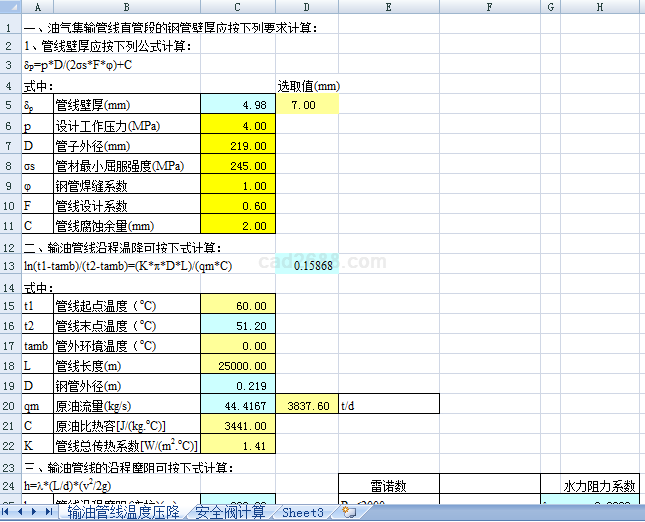Select the 输油管线温度压降 sheet tab
Image resolution: width=645 pixels, height=522 pixels.
pos(123,512)
